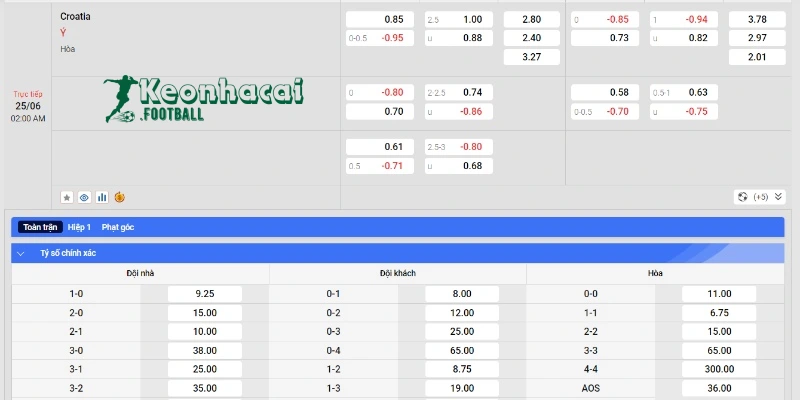Open the match statistics bar chart icon

102,197
